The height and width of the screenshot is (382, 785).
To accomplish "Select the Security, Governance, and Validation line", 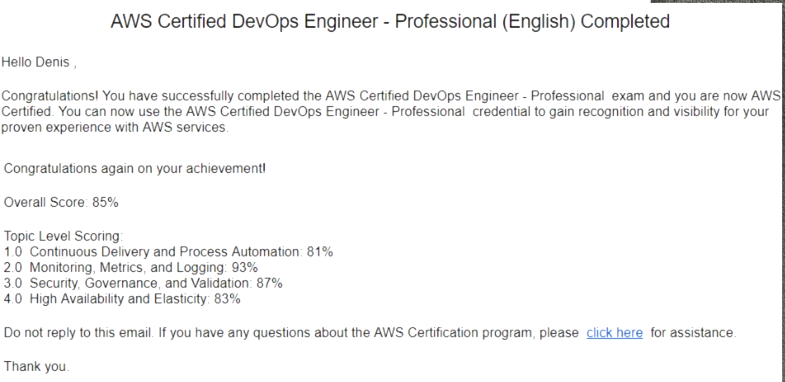I will coord(143,283).
